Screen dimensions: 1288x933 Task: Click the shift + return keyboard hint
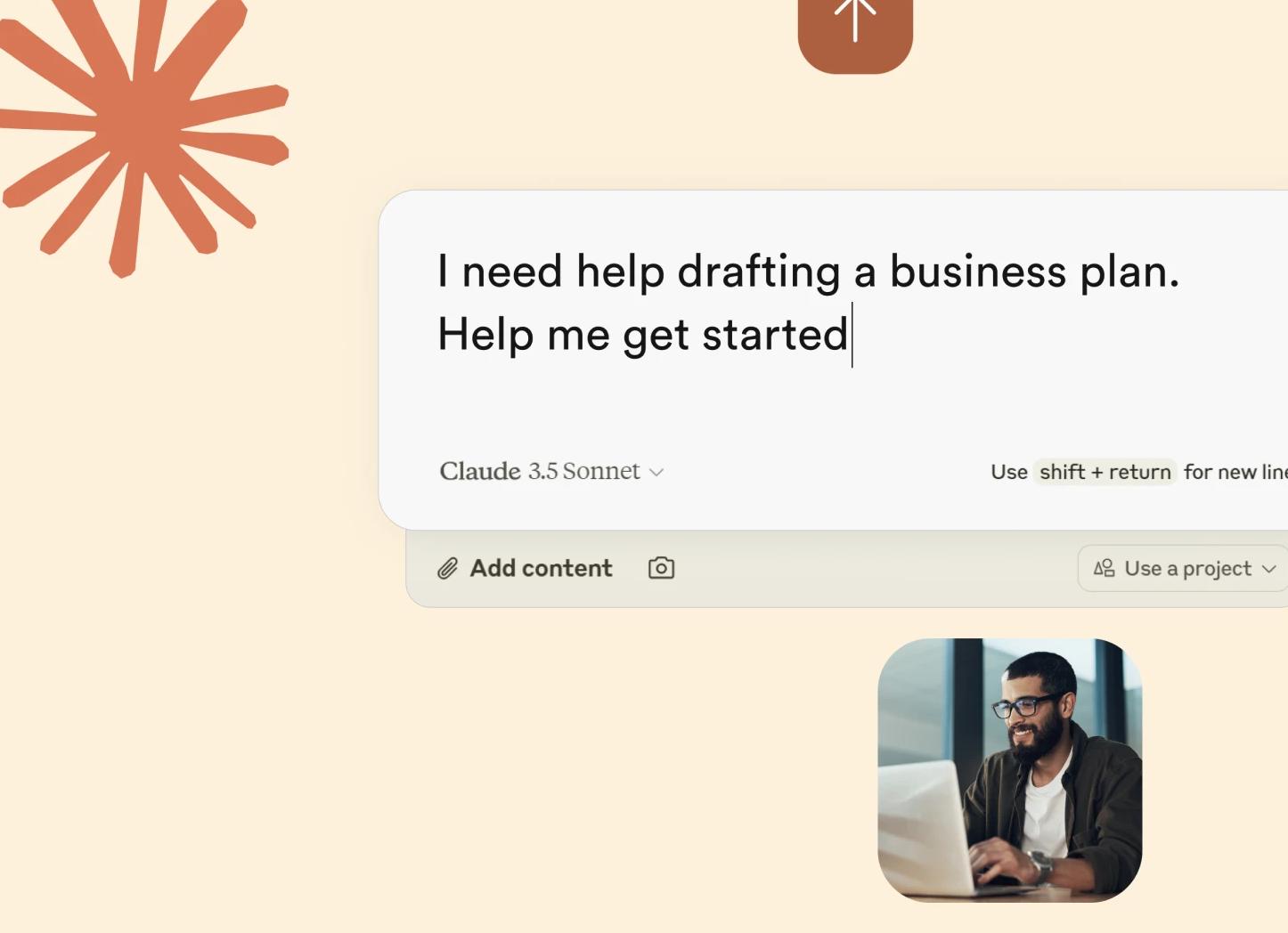tap(1105, 472)
